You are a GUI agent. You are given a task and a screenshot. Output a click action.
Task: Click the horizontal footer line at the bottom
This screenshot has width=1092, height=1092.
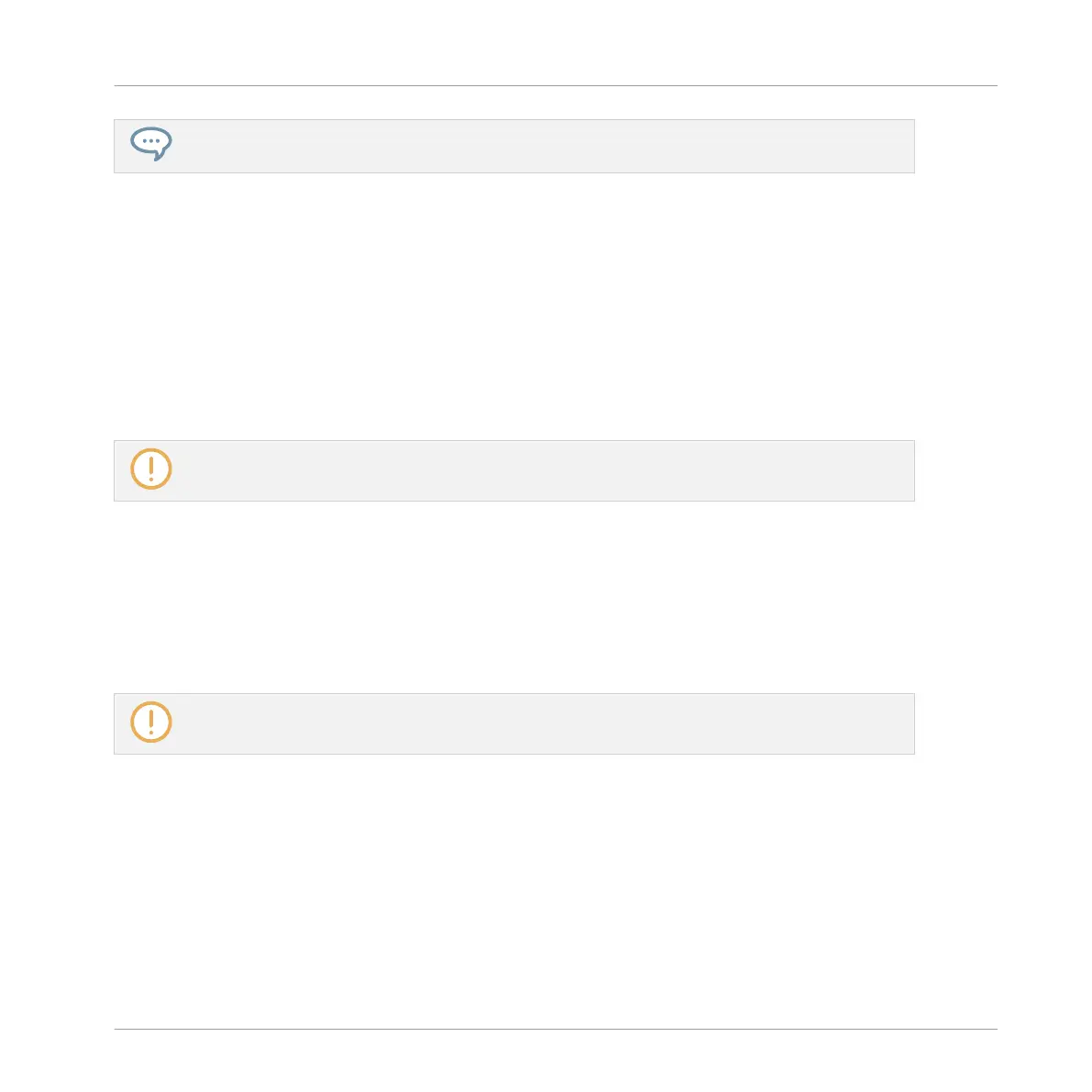[x=556, y=1029]
